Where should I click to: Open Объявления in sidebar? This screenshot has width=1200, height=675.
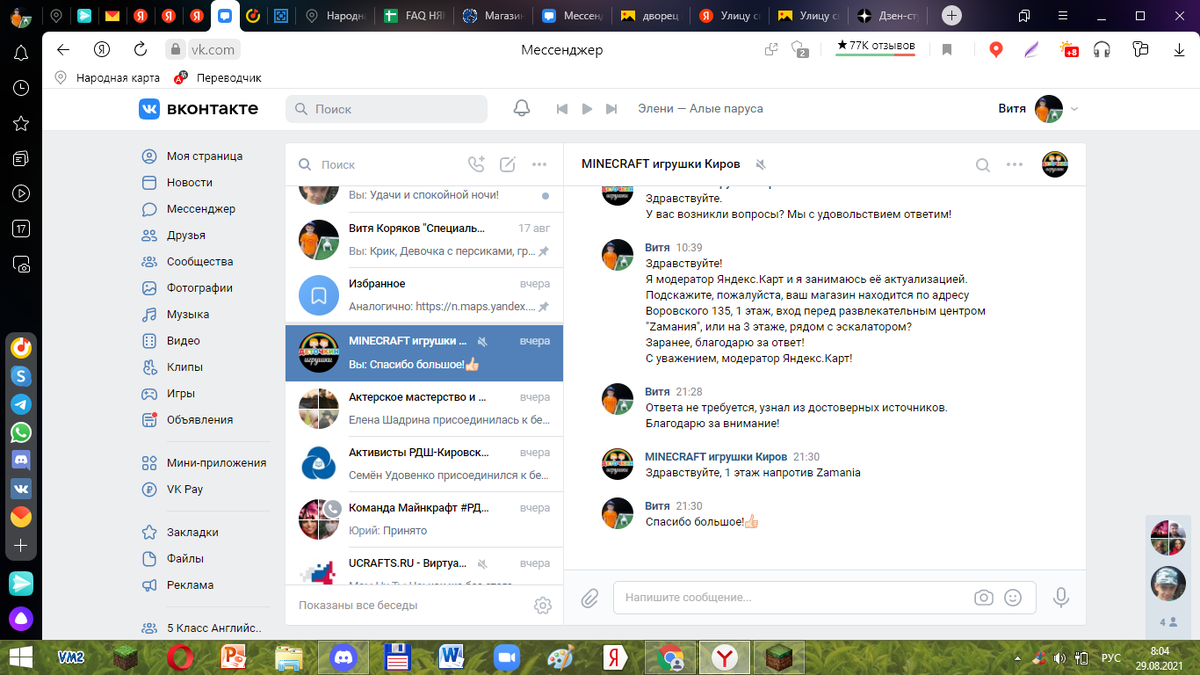(200, 419)
